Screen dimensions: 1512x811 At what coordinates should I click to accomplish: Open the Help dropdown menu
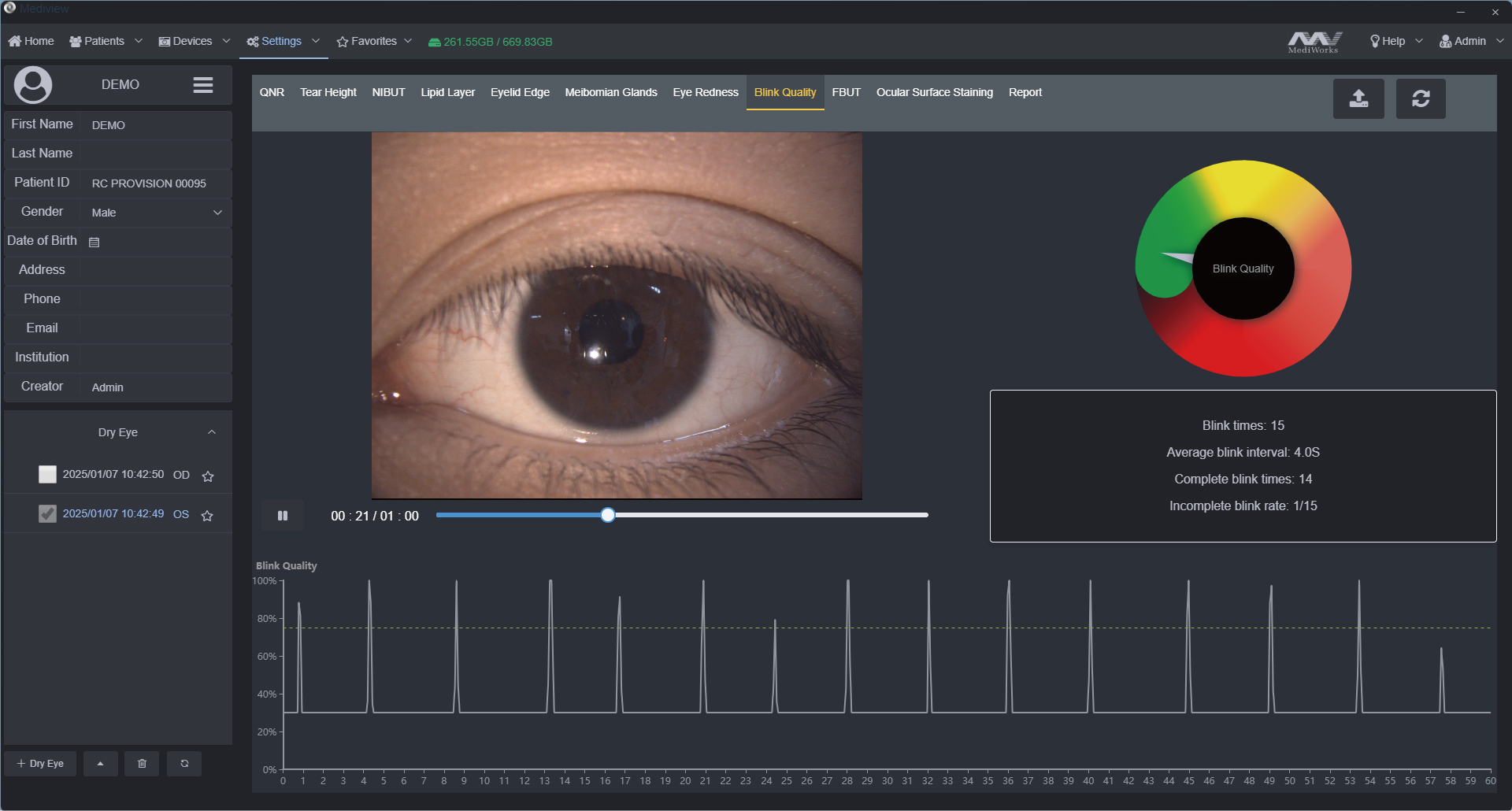(x=1396, y=41)
